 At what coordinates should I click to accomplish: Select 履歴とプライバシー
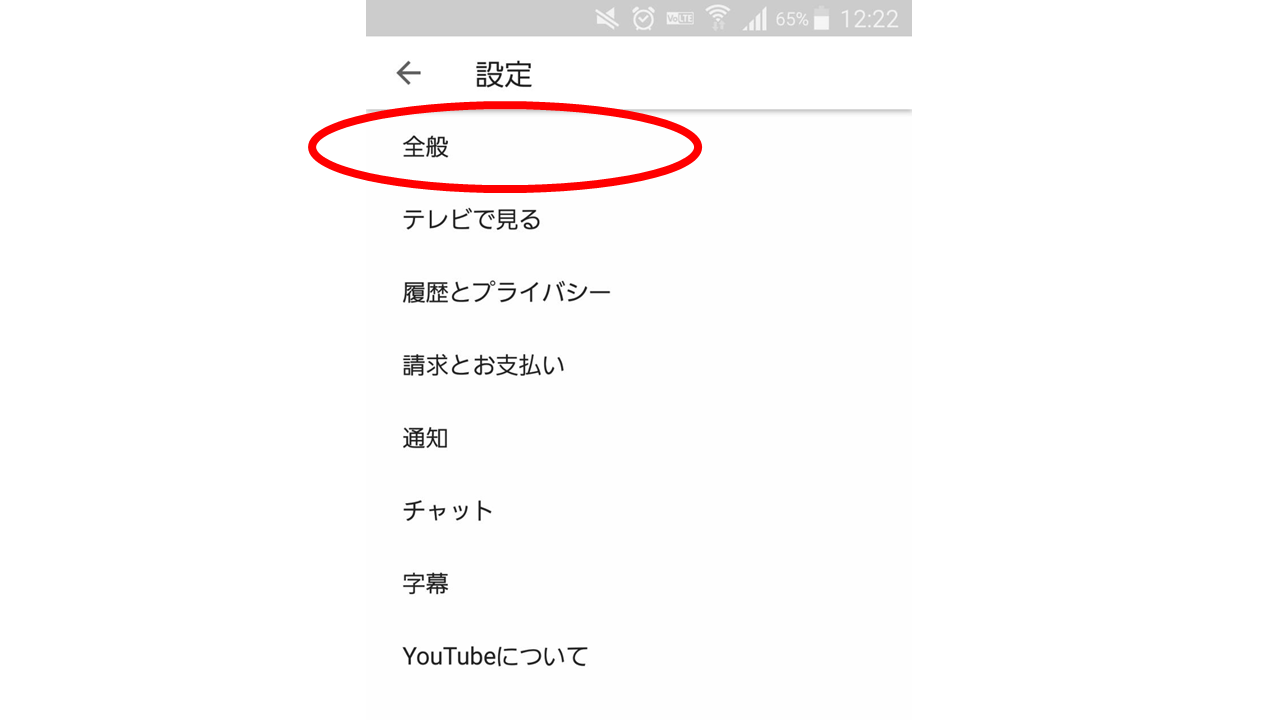click(639, 292)
